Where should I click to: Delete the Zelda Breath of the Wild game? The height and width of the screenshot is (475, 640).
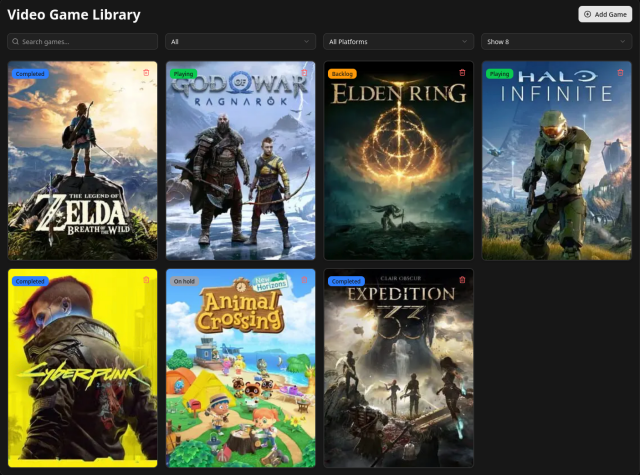pyautogui.click(x=146, y=73)
